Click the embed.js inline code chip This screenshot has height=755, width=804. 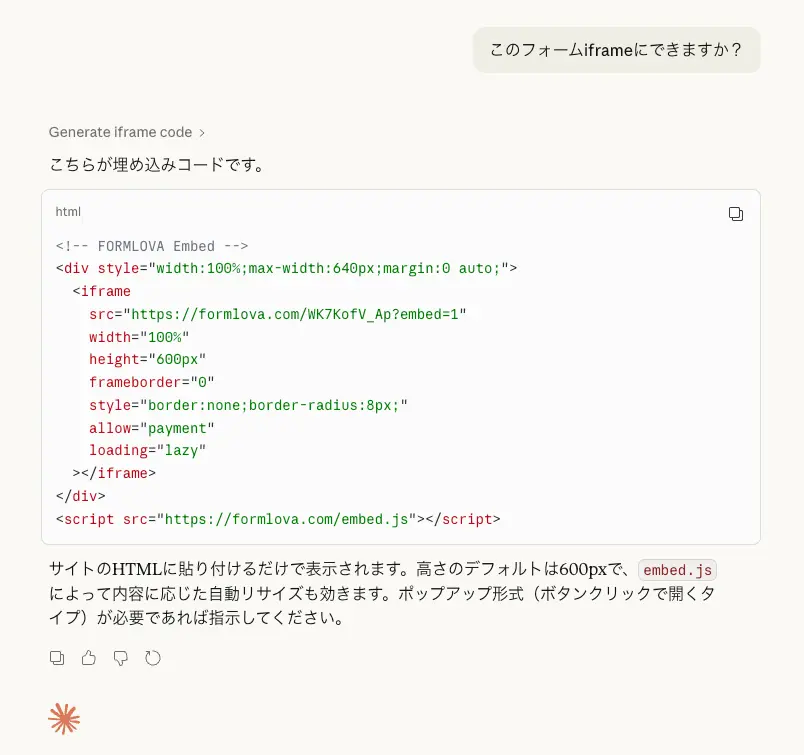coord(677,569)
